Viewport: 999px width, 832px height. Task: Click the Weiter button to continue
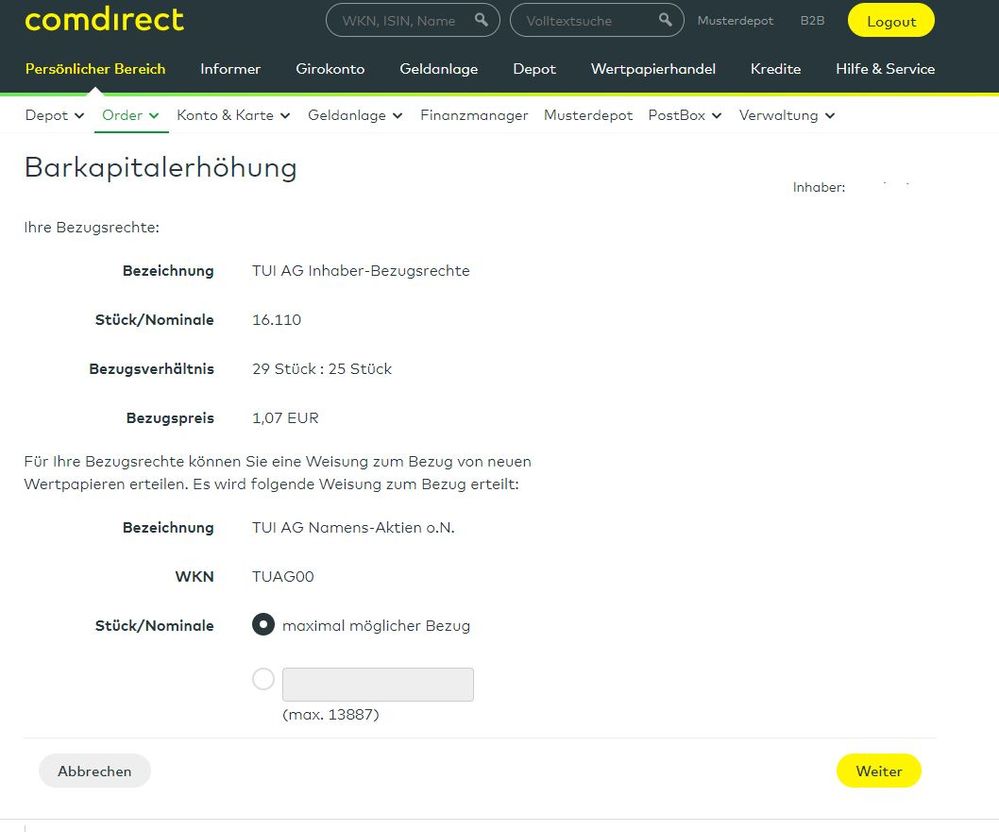tap(878, 770)
